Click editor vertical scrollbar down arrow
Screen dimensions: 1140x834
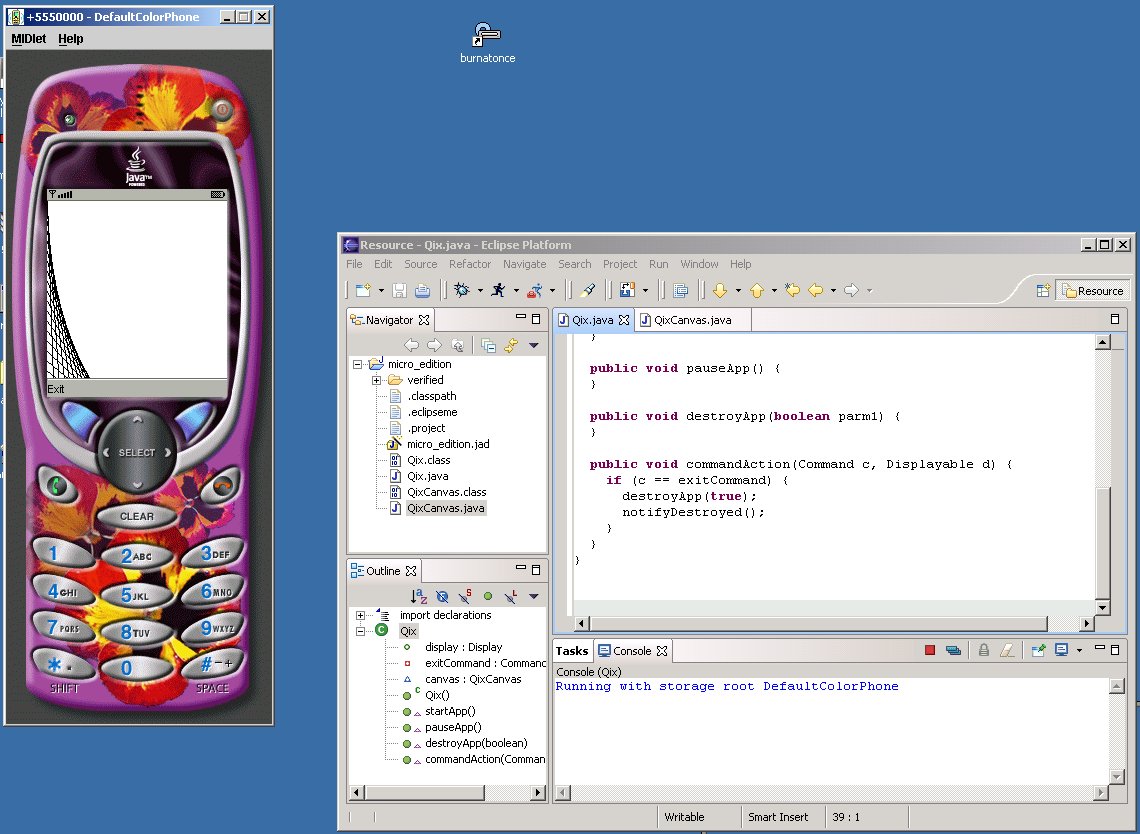coord(1103,608)
